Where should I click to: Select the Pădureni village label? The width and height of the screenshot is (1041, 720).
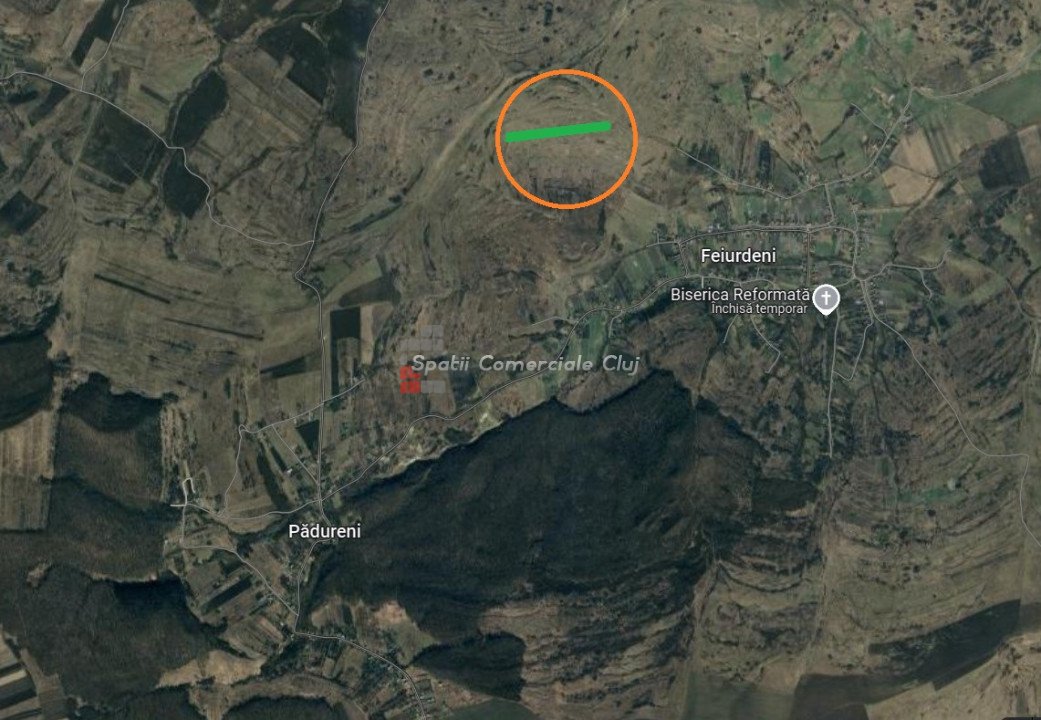325,531
